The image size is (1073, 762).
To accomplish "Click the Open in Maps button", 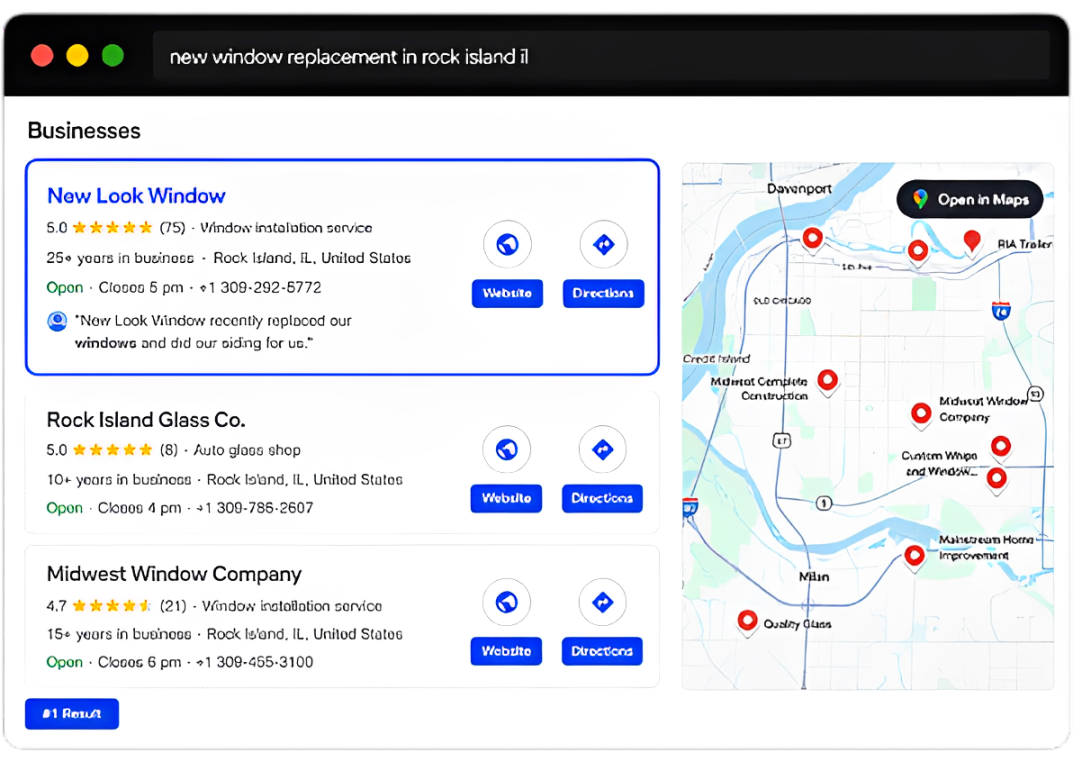I will pyautogui.click(x=970, y=199).
